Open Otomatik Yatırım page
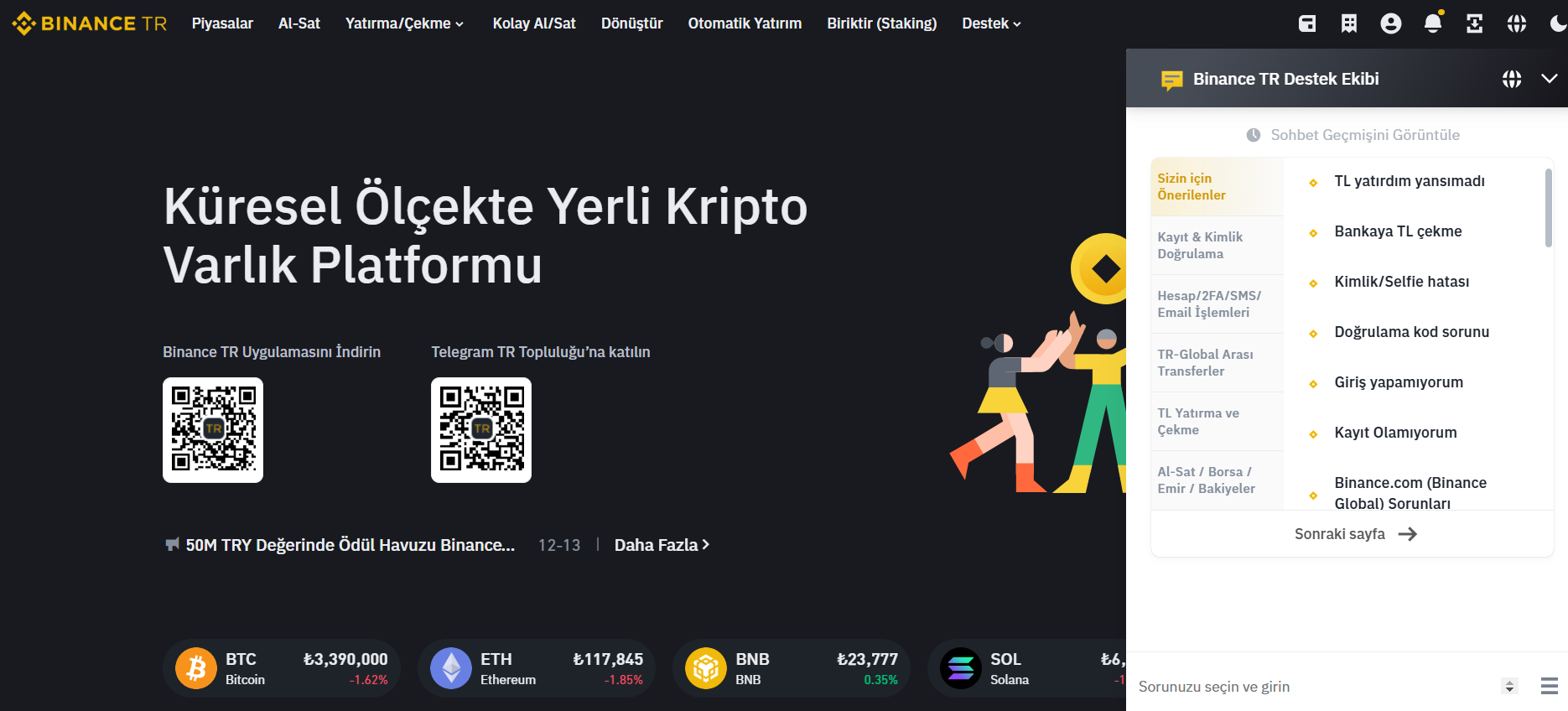 click(x=745, y=23)
